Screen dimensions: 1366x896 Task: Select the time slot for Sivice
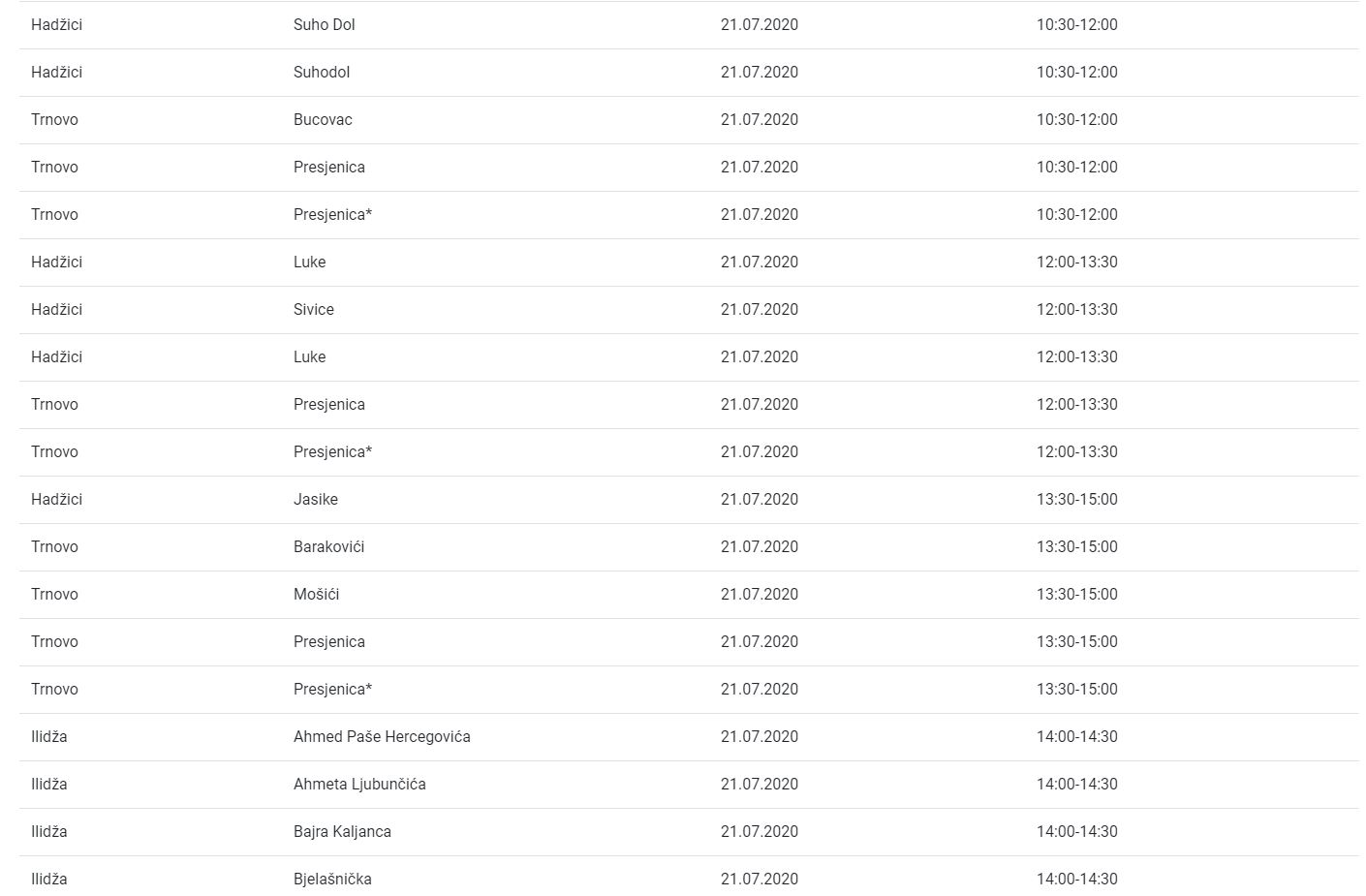click(1076, 310)
